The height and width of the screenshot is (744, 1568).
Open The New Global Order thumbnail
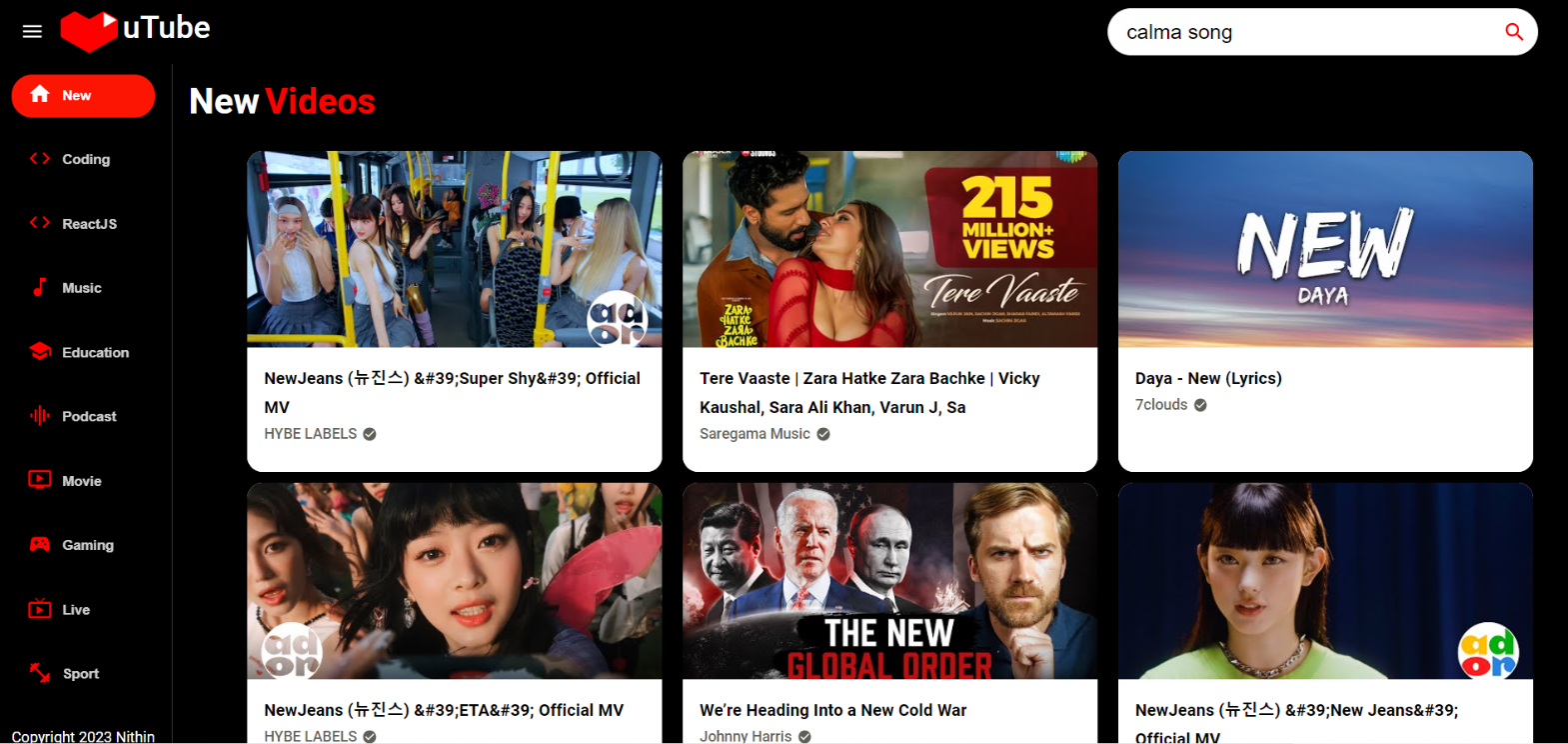pyautogui.click(x=889, y=581)
